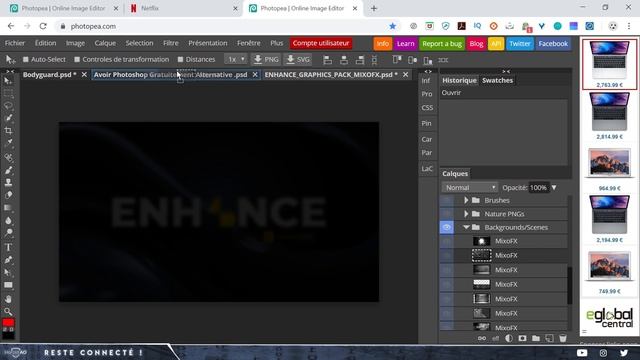This screenshot has width=640, height=360.
Task: Select the Clone Stamp tool
Action: pos(8,182)
